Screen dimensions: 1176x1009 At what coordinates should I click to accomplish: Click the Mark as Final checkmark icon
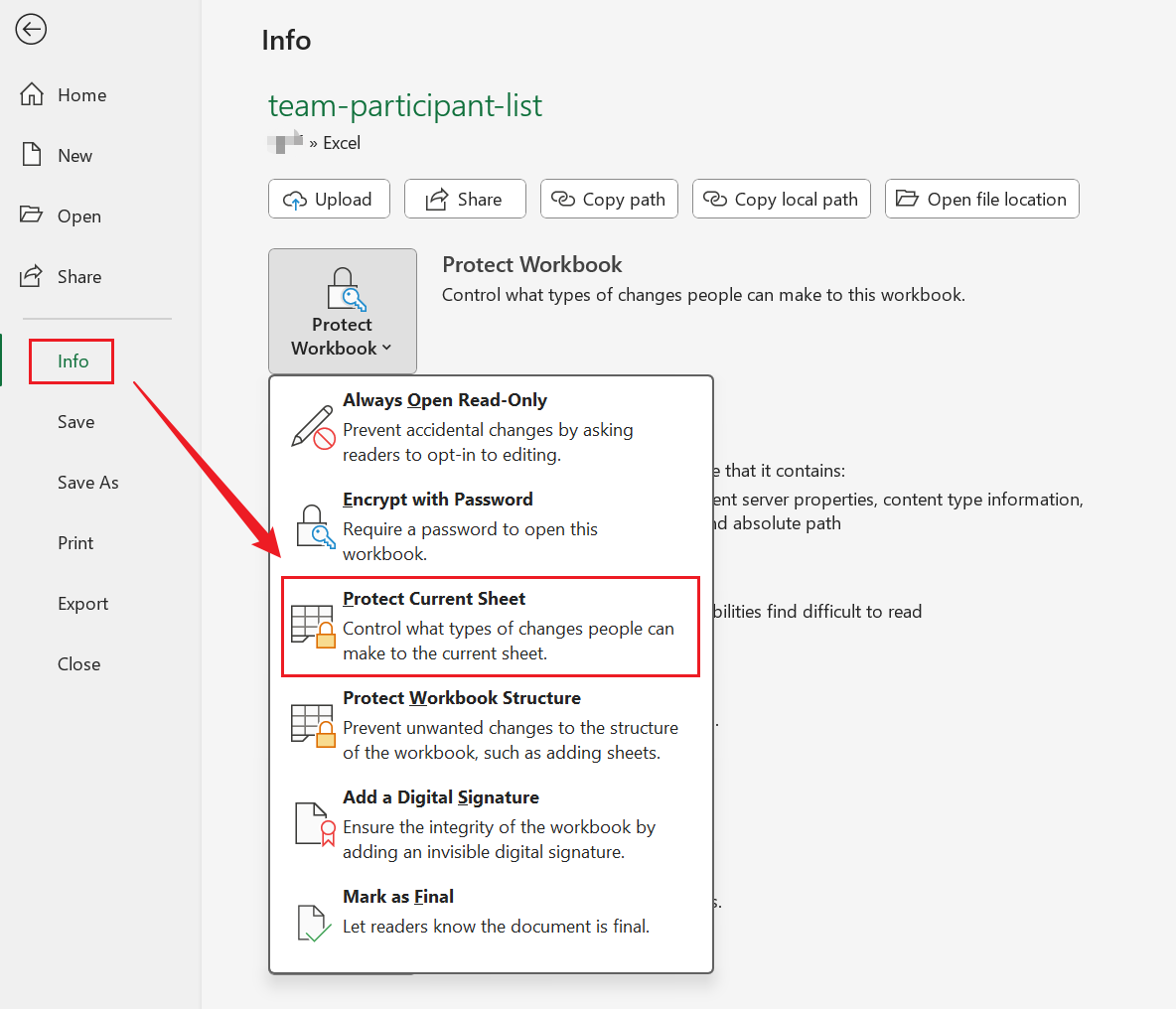(x=313, y=923)
